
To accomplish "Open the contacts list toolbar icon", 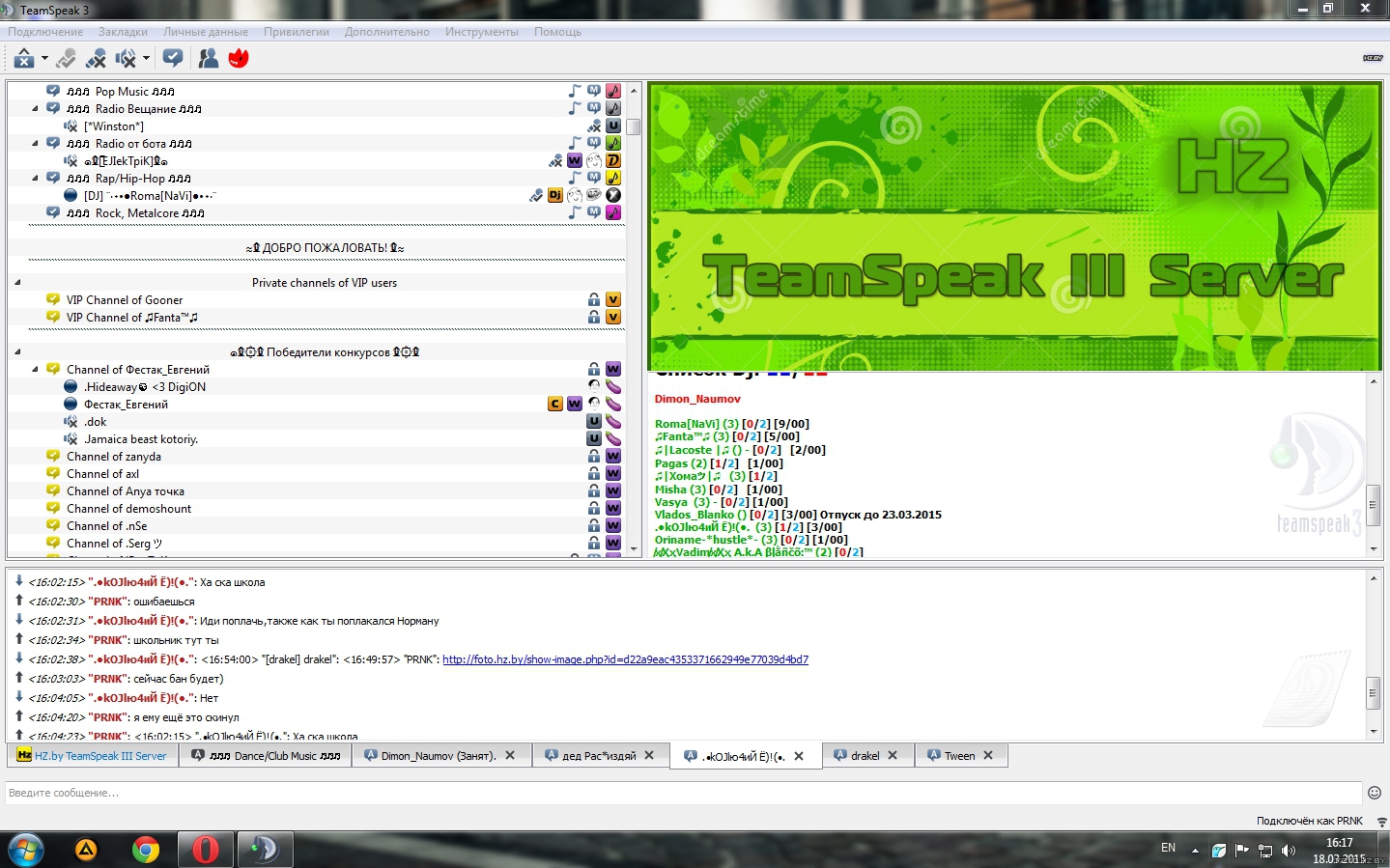I will pyautogui.click(x=208, y=59).
